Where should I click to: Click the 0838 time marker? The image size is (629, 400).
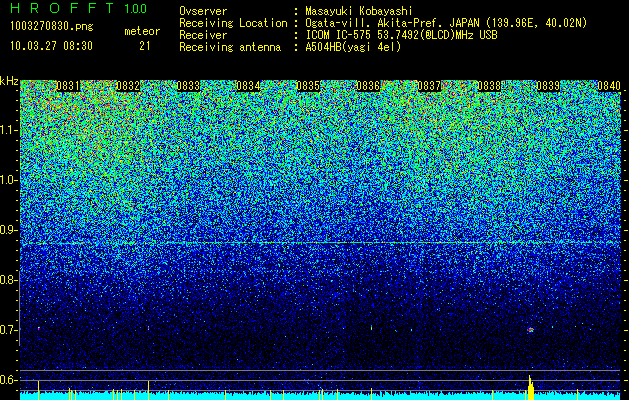(489, 86)
